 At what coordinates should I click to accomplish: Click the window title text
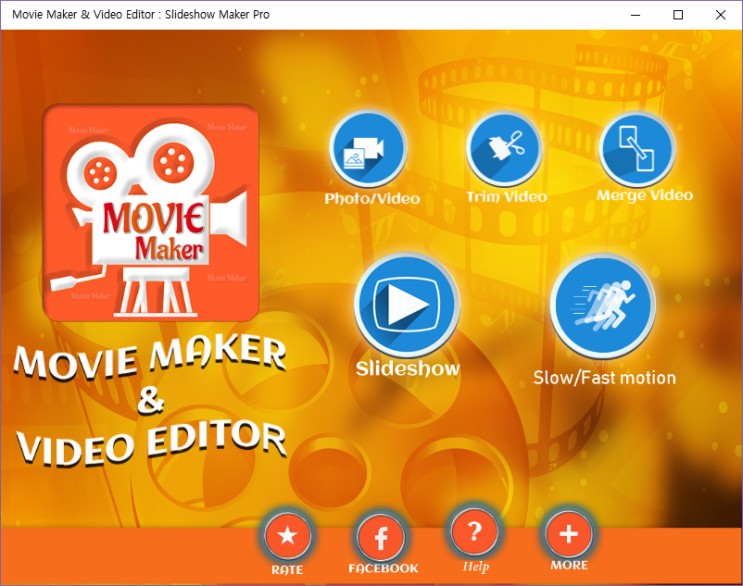click(x=141, y=15)
